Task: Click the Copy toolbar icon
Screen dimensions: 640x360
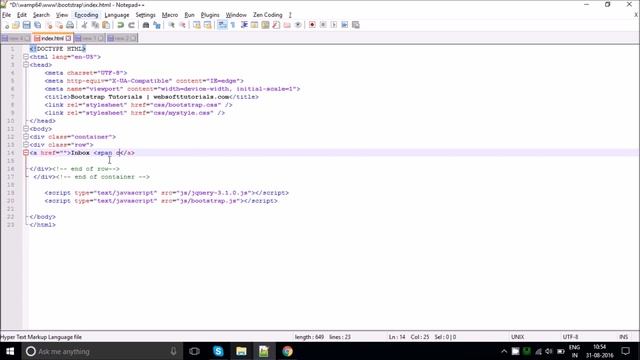Action: (95, 25)
